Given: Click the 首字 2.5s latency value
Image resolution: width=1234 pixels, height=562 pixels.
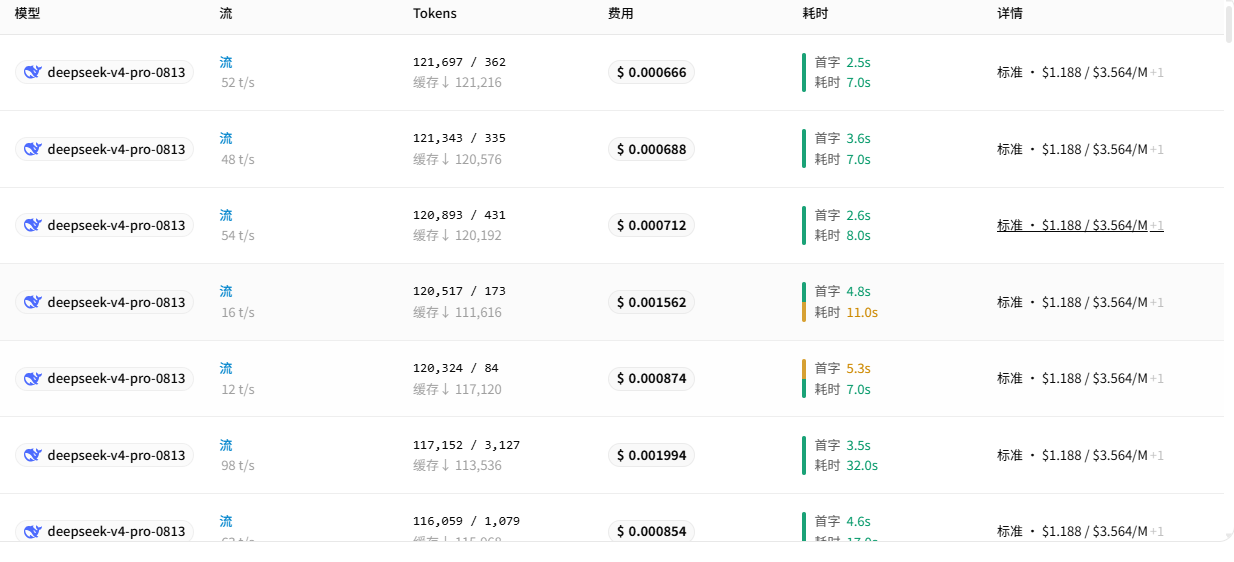Looking at the screenshot, I should coord(842,62).
